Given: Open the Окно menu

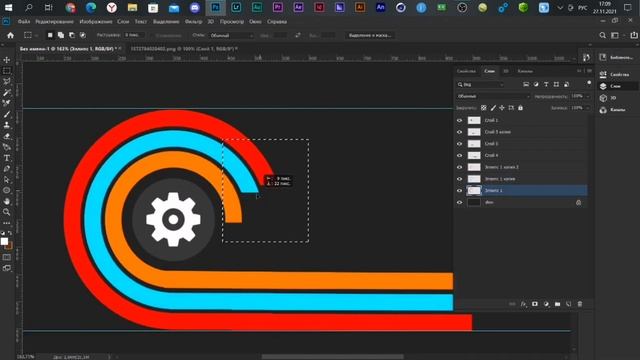Looking at the screenshot, I should tap(255, 22).
